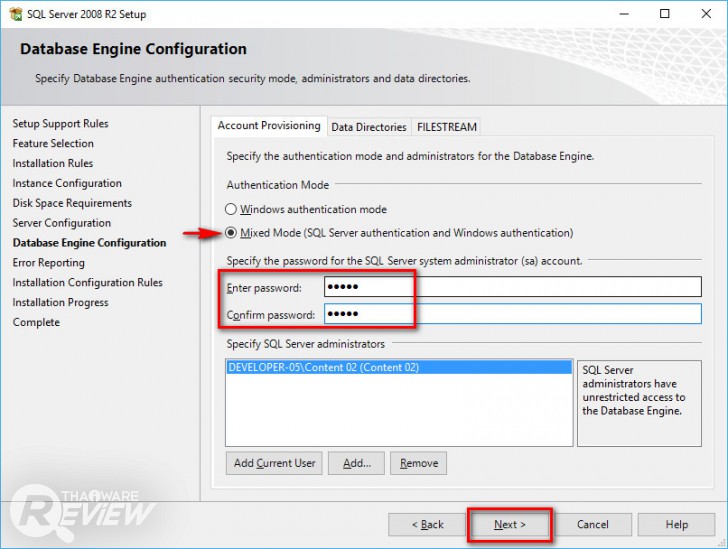Proceed with the Next > button
728x549 pixels.
coord(510,524)
